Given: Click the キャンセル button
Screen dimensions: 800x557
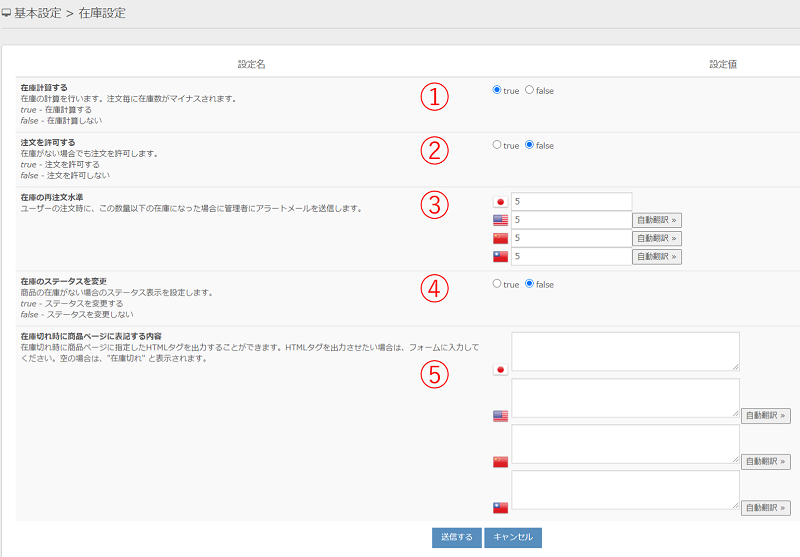Looking at the screenshot, I should click(513, 538).
